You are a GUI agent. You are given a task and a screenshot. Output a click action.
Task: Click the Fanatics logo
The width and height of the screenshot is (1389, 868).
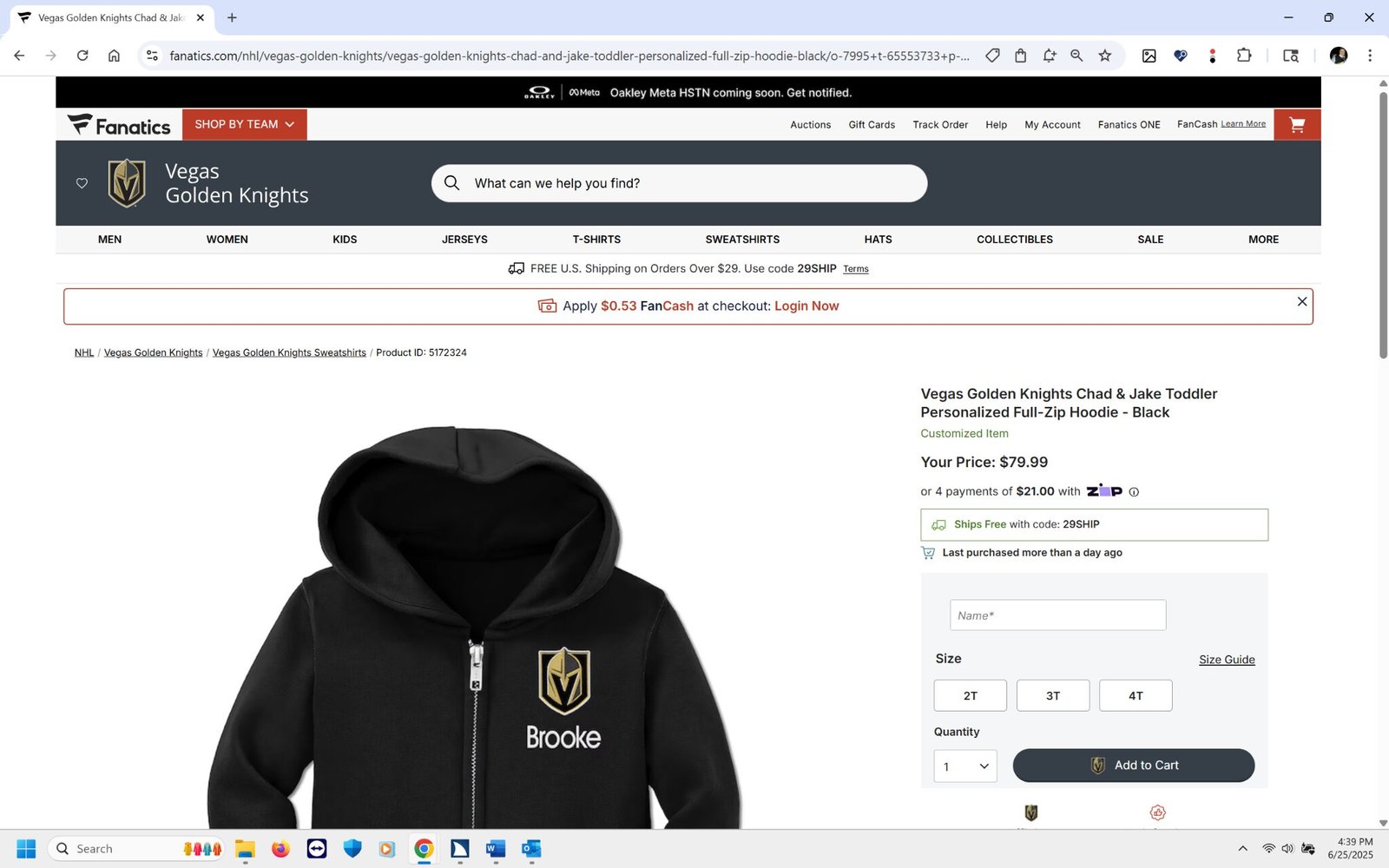(x=119, y=125)
